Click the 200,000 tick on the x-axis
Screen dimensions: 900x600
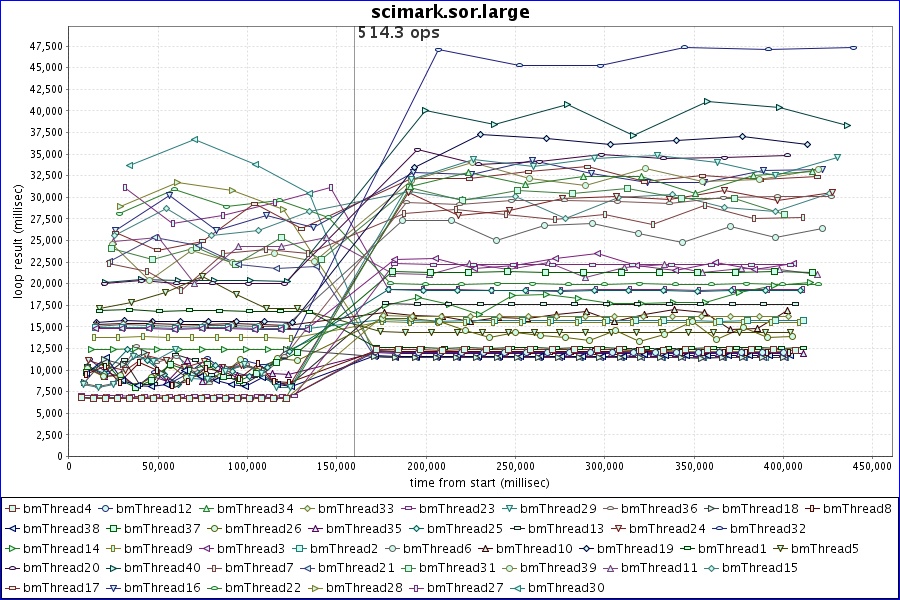click(x=426, y=466)
